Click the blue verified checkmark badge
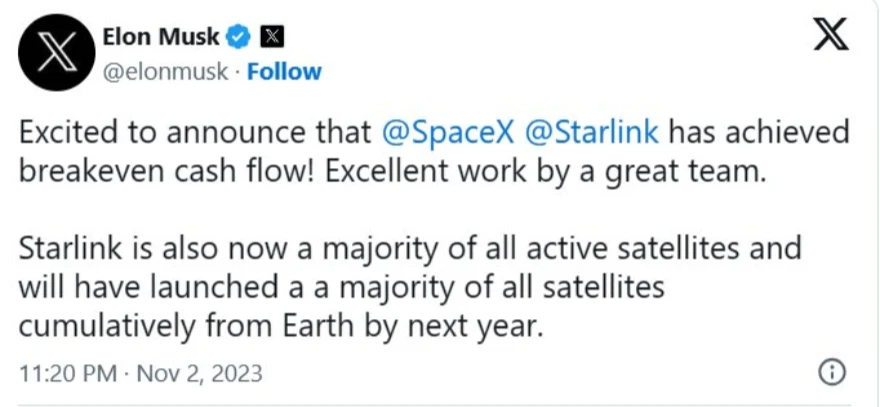The height and width of the screenshot is (407, 880). (x=239, y=37)
